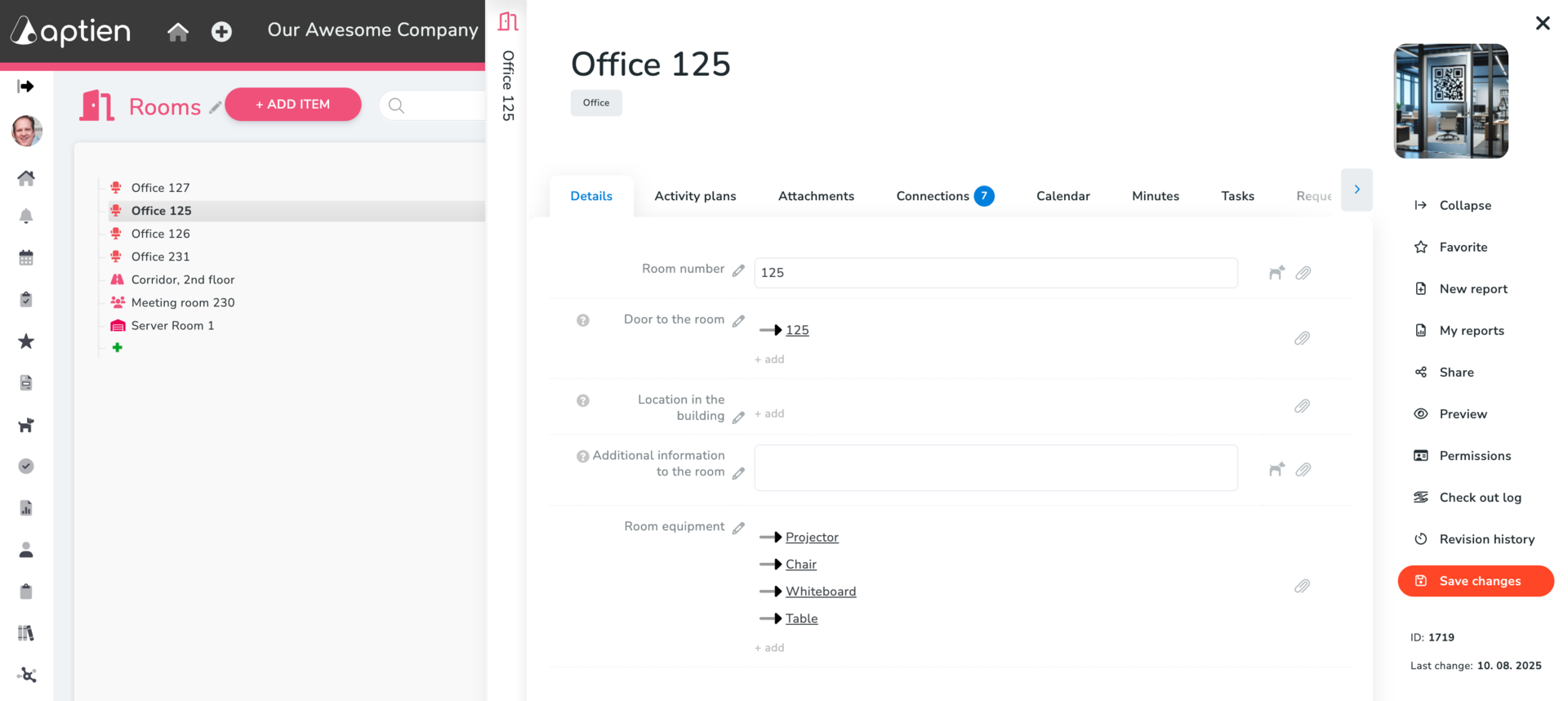
Task: Click the Office 125 QR thumbnail image
Action: 1450,100
